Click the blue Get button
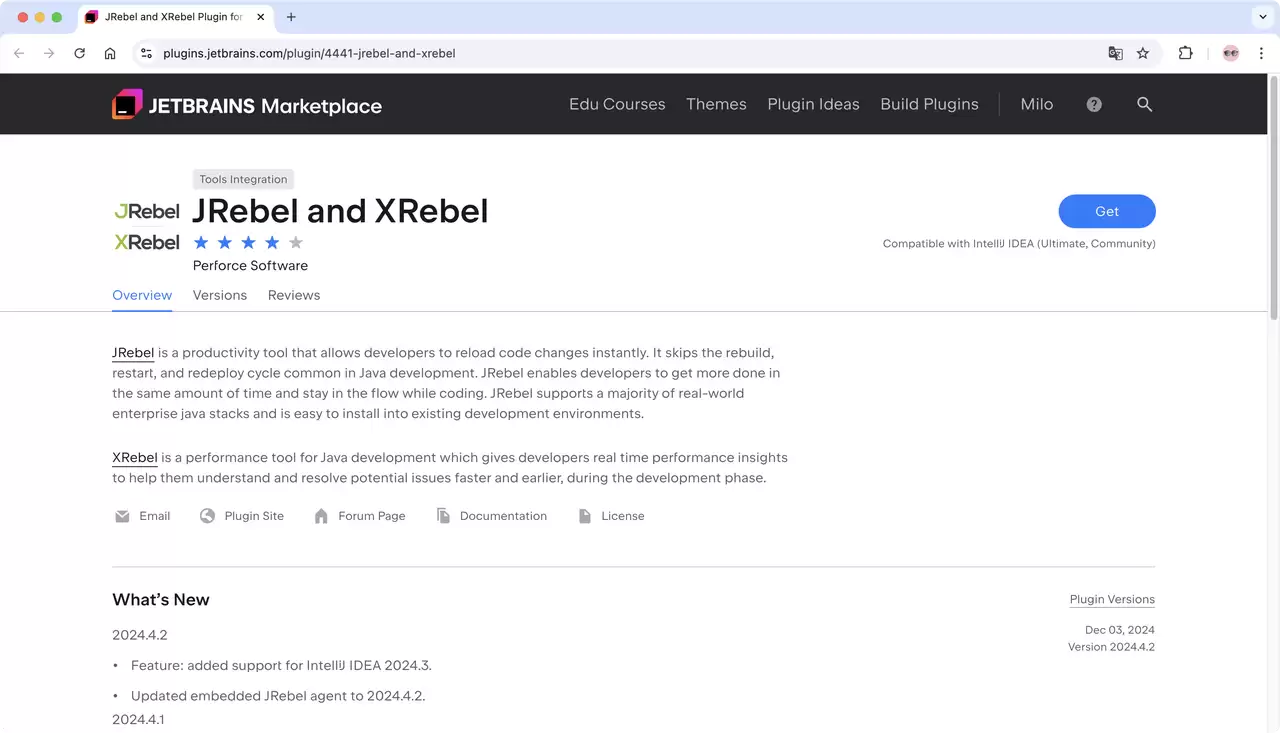1280x733 pixels. (x=1107, y=211)
